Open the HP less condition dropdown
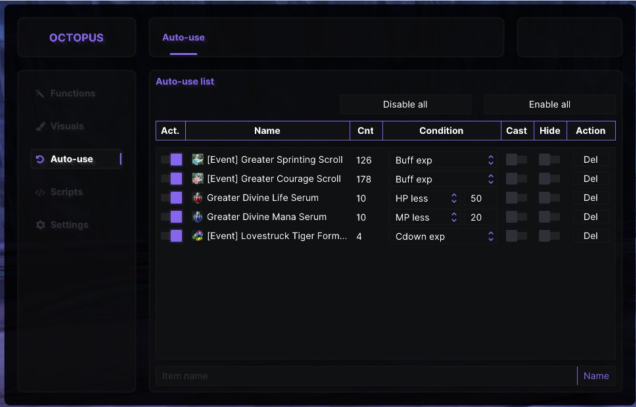 pos(425,198)
